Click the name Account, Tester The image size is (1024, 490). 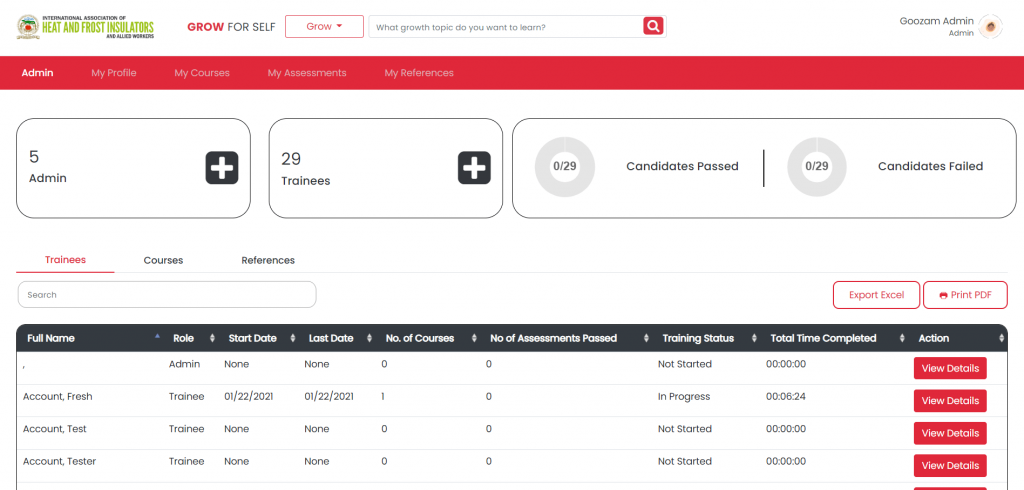click(x=59, y=461)
